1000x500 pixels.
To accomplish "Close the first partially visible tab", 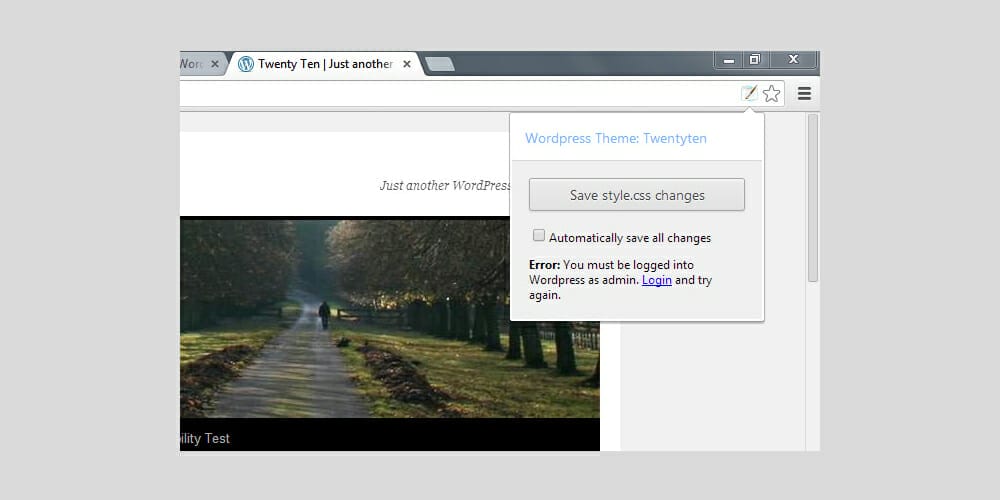I will [x=215, y=64].
